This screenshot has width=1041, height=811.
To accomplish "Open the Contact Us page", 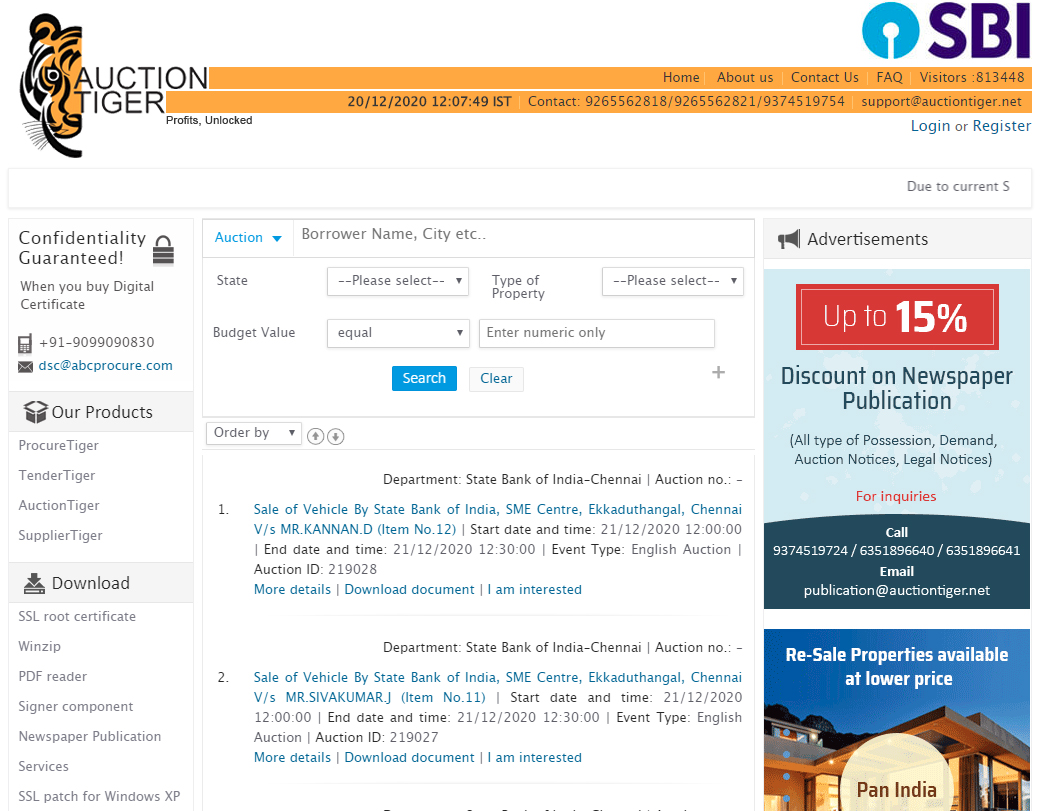I will pyautogui.click(x=825, y=78).
